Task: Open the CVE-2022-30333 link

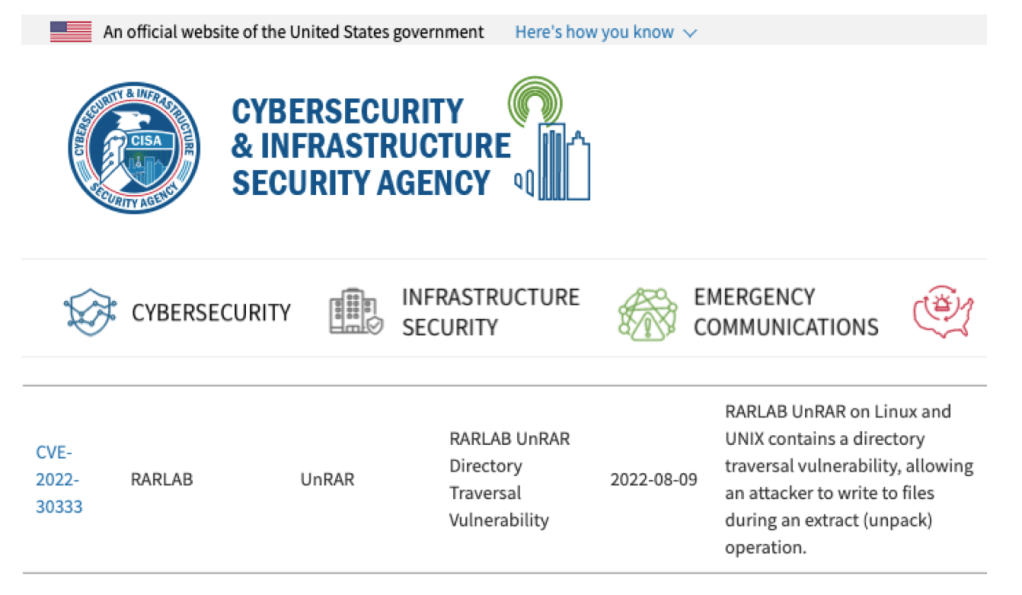Action: tap(58, 479)
